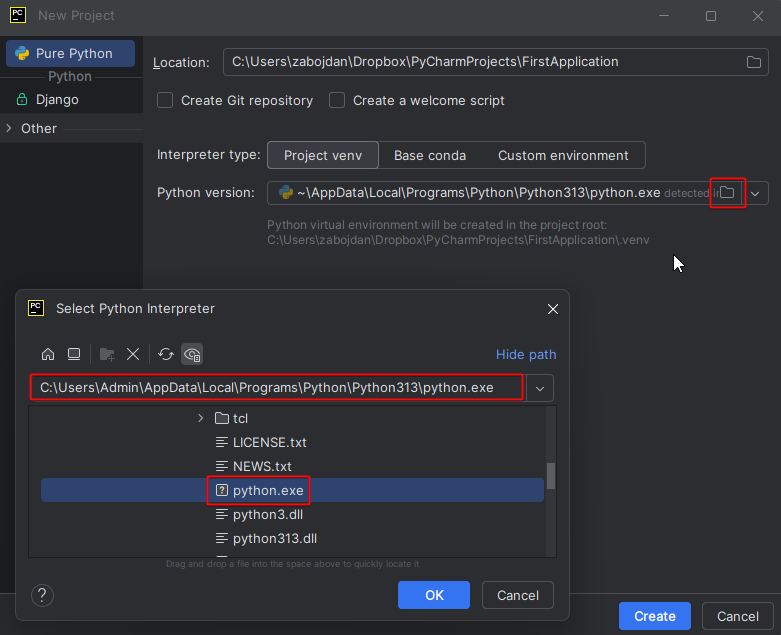Enable Create Git repository checkbox
The height and width of the screenshot is (635, 781).
click(x=165, y=100)
